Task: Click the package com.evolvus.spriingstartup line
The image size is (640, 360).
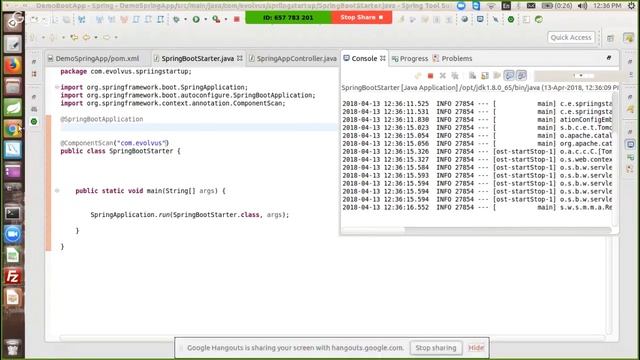Action: (126, 71)
